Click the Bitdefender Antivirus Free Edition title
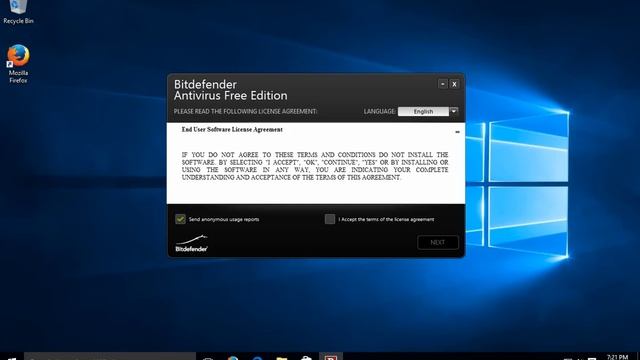640x360 pixels. click(230, 90)
